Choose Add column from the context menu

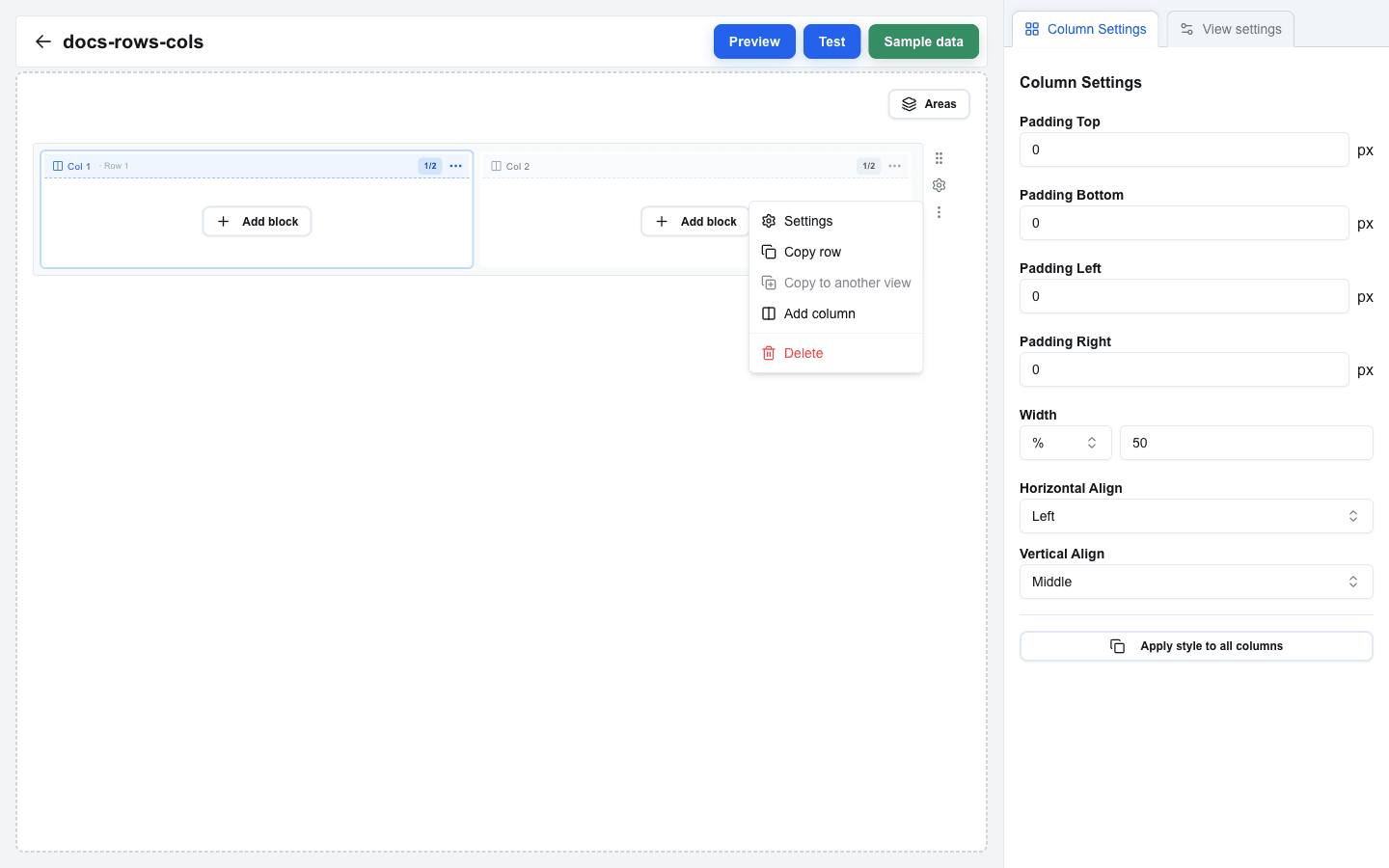pos(835,313)
